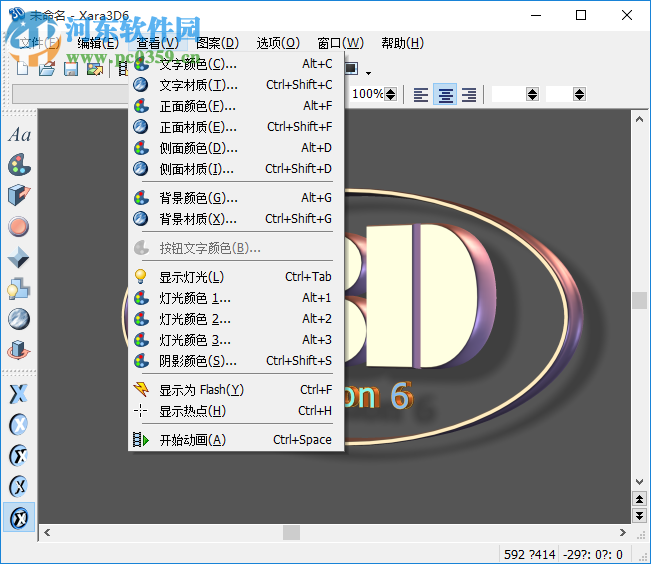Open the Text options Aa tool
The height and width of the screenshot is (564, 651).
(19, 135)
